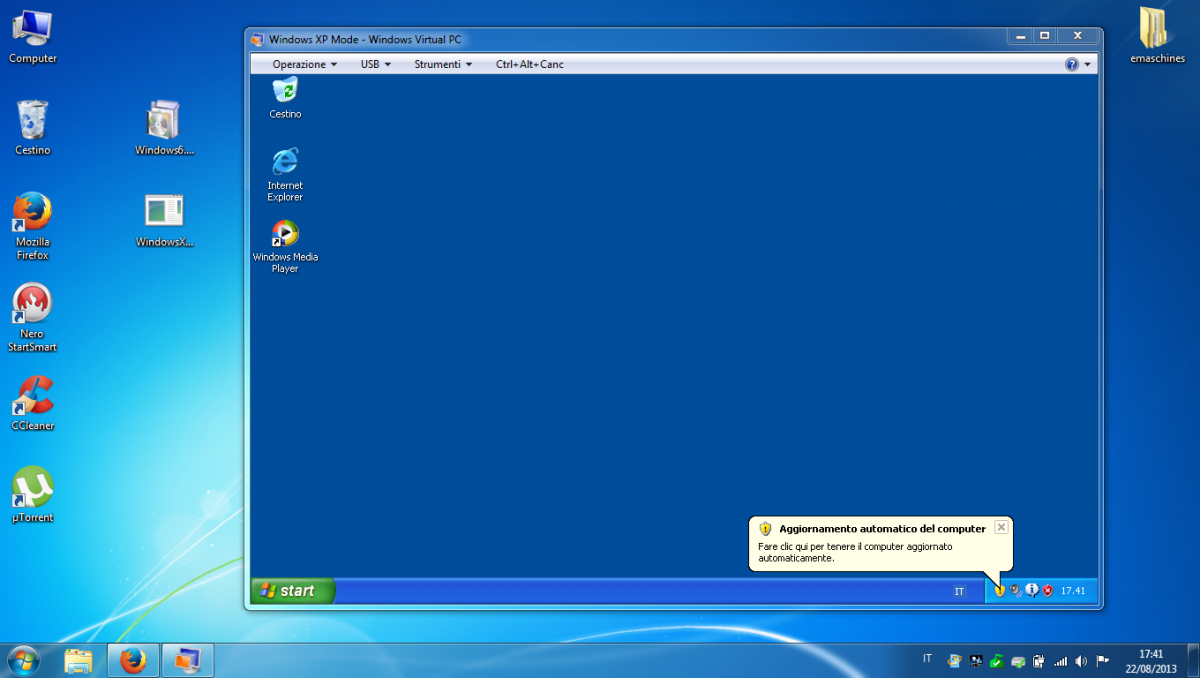Screen dimensions: 1200x678
Task: Open the Action Center flag icon
Action: pyautogui.click(x=1102, y=661)
